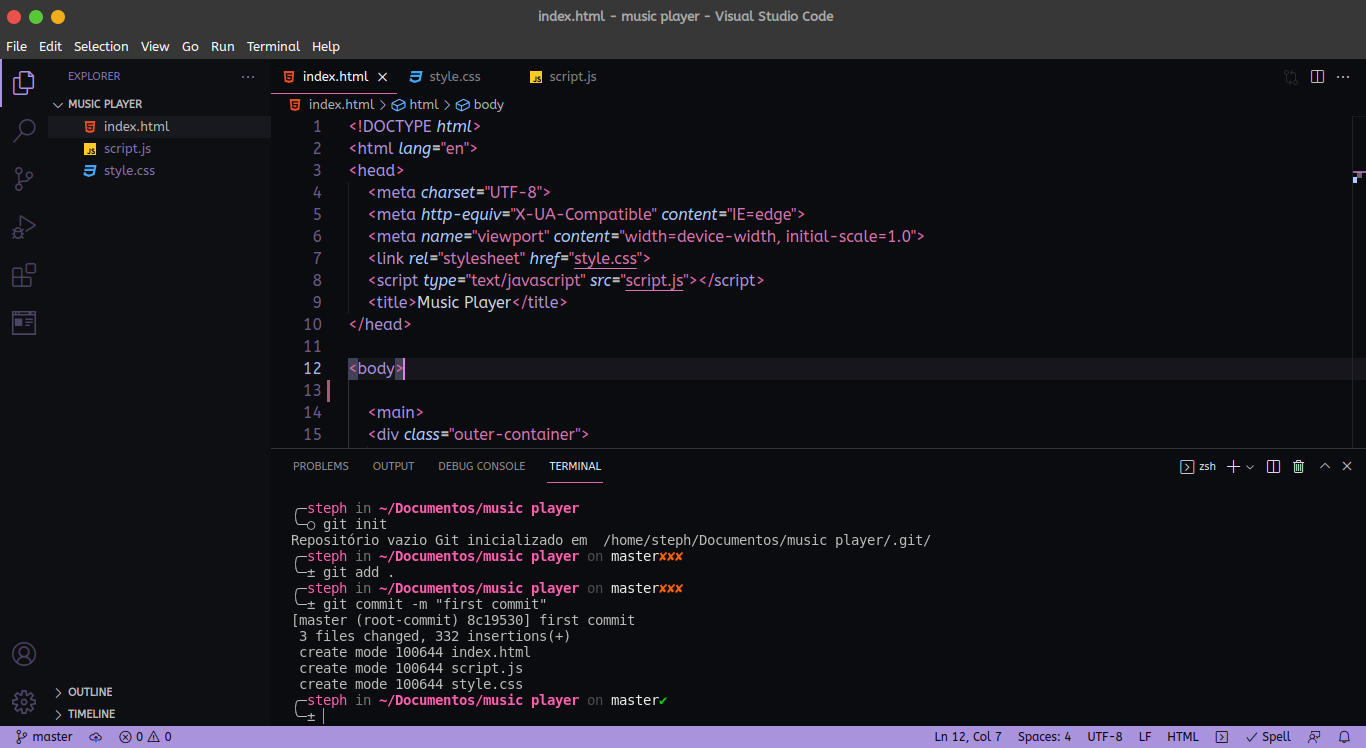Open the launch profile dropdown arrow

click(1250, 467)
